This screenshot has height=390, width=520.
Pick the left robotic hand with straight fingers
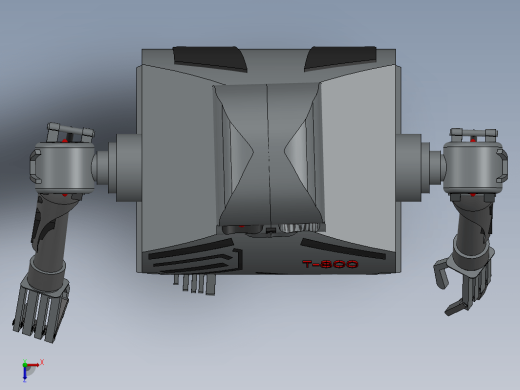[x=41, y=310]
